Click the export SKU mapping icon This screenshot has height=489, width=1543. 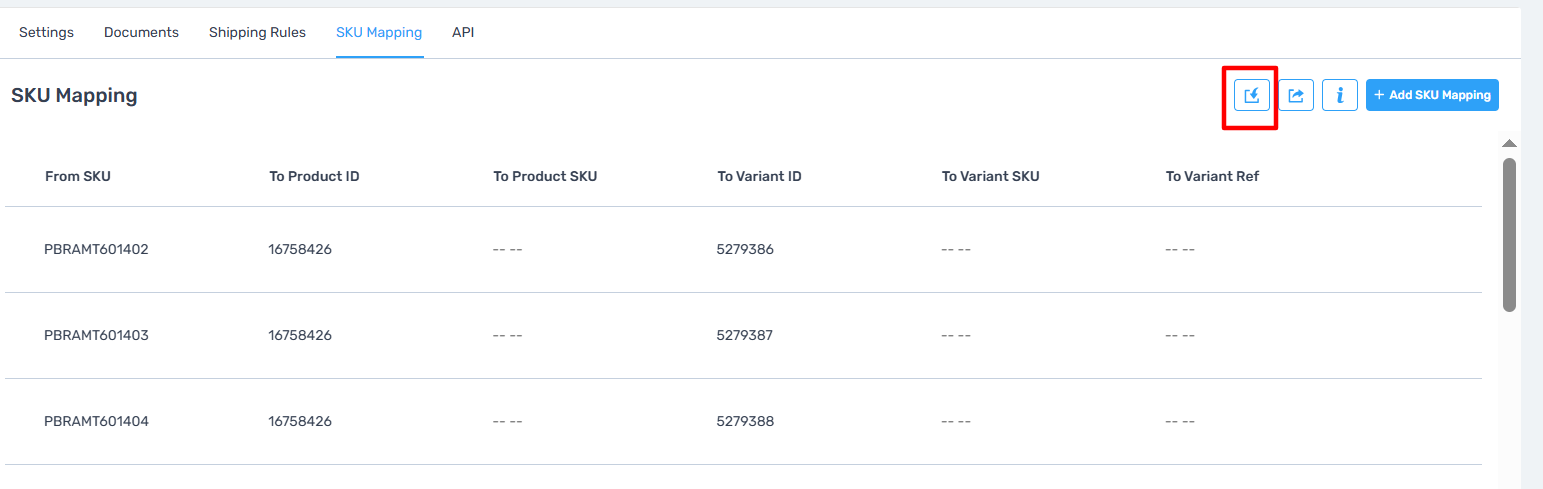point(1296,95)
